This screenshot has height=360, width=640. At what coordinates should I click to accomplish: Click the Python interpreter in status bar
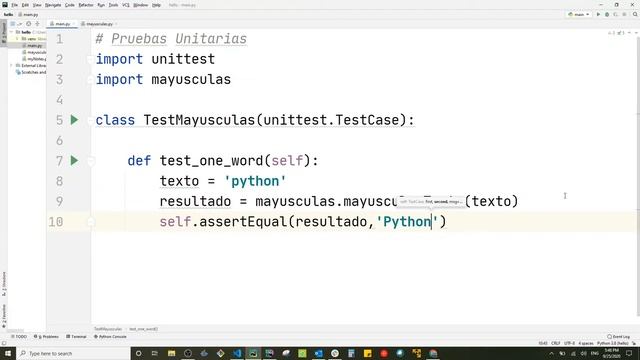[612, 344]
